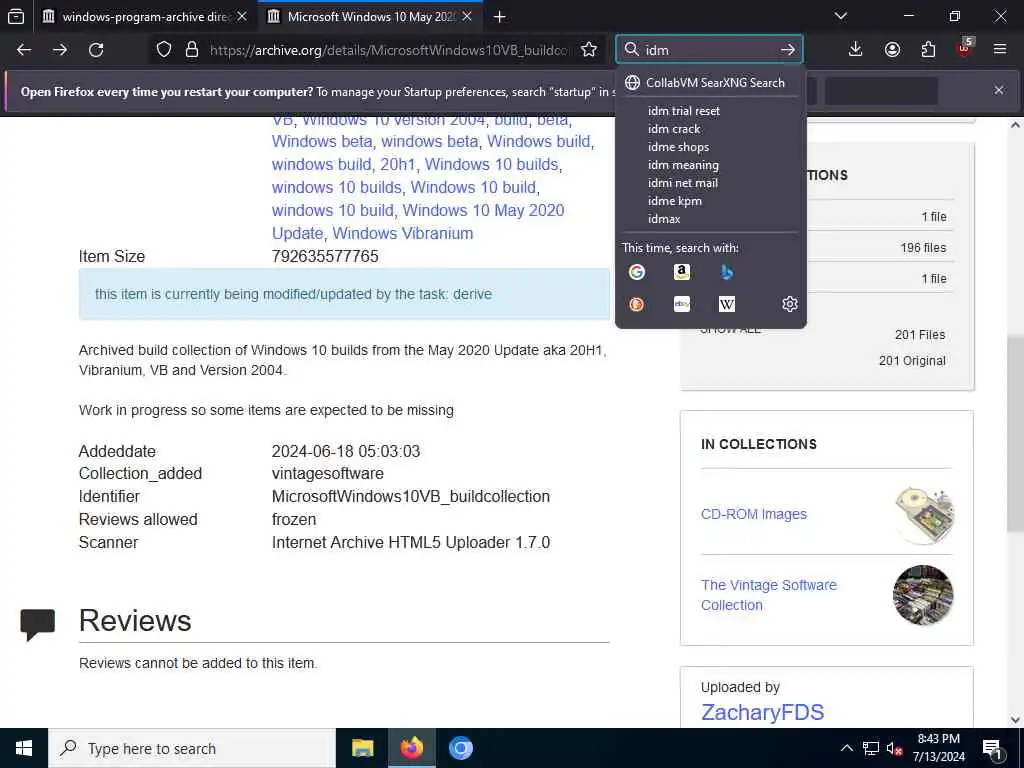
Task: Search this time with DuckDuckGo
Action: (637, 304)
